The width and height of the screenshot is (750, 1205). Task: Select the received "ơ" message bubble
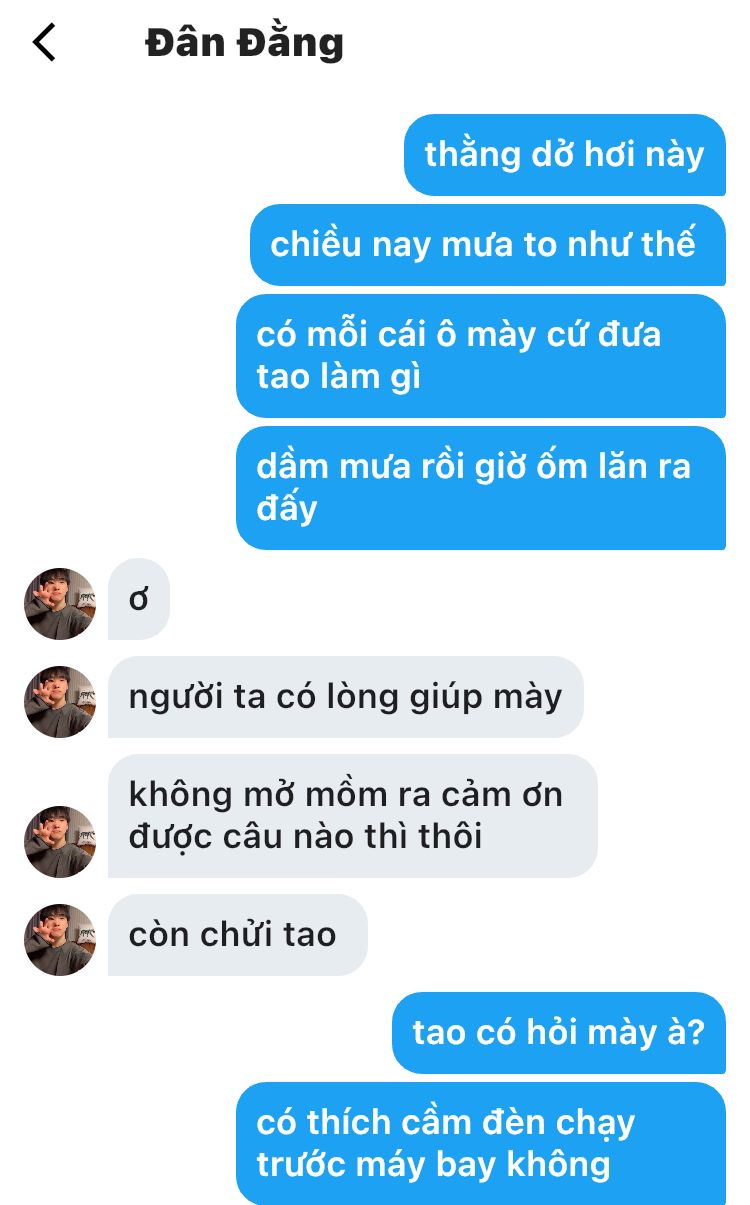click(139, 599)
